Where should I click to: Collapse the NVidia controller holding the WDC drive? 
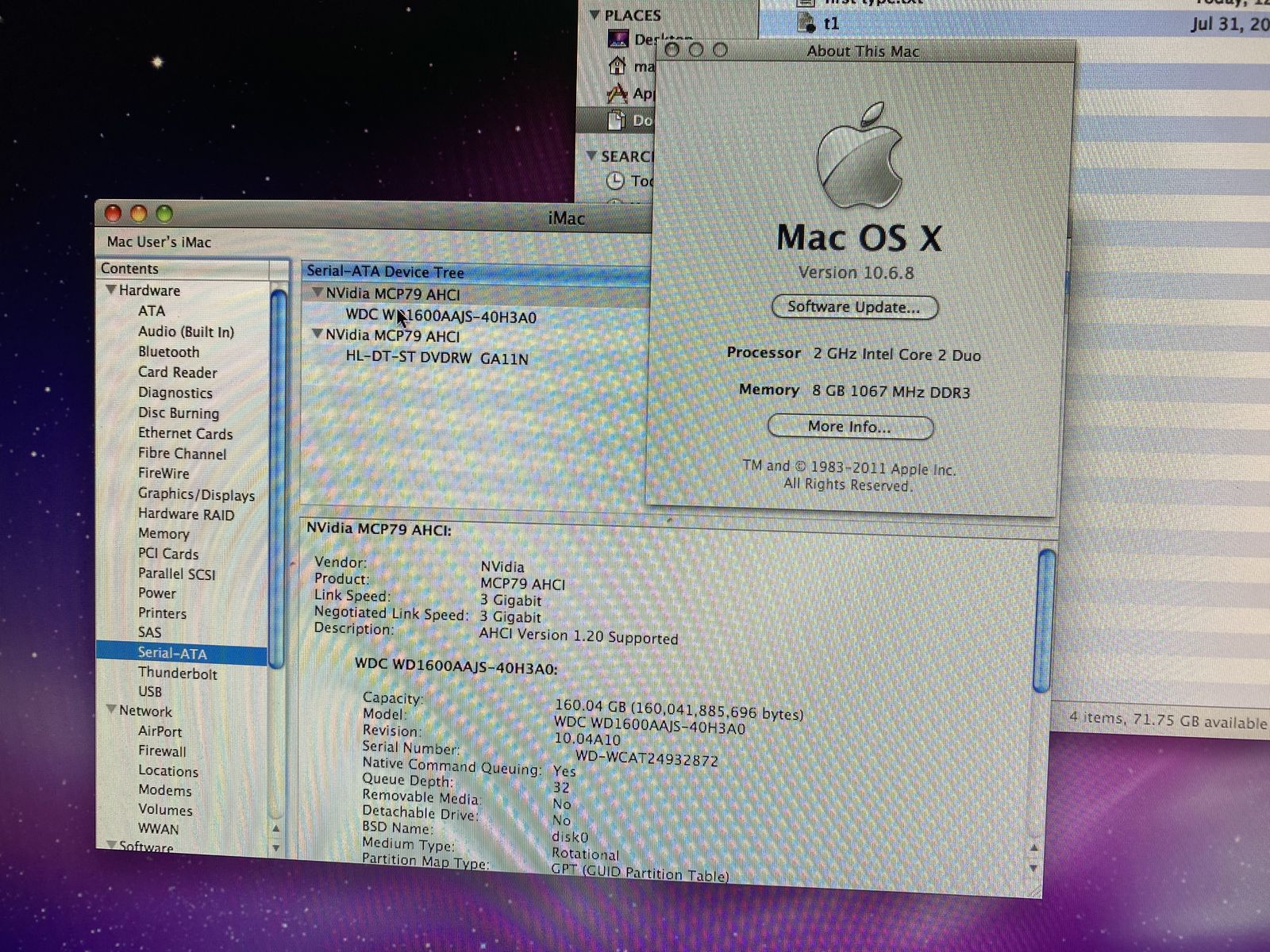(317, 293)
